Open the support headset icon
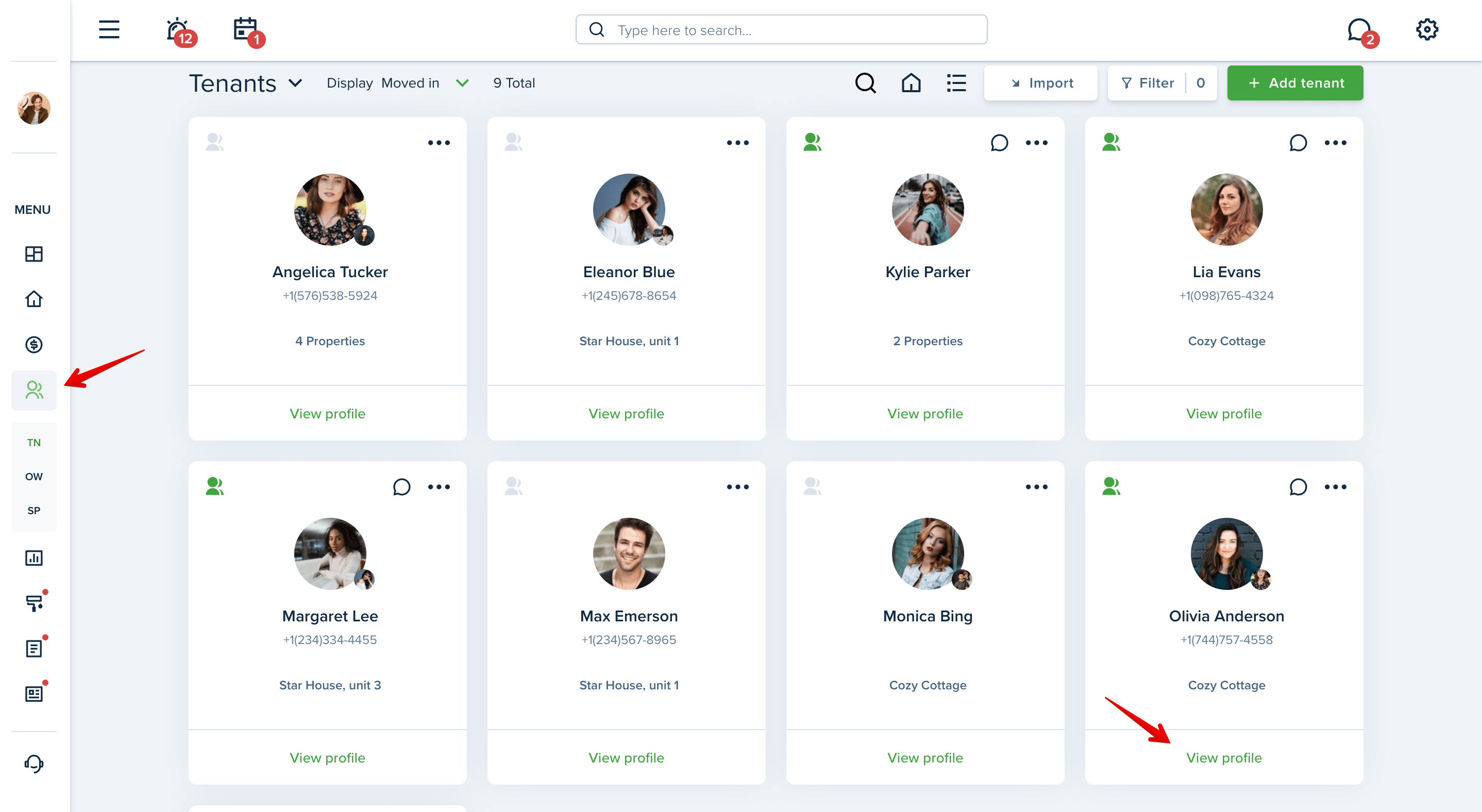 pos(34,764)
